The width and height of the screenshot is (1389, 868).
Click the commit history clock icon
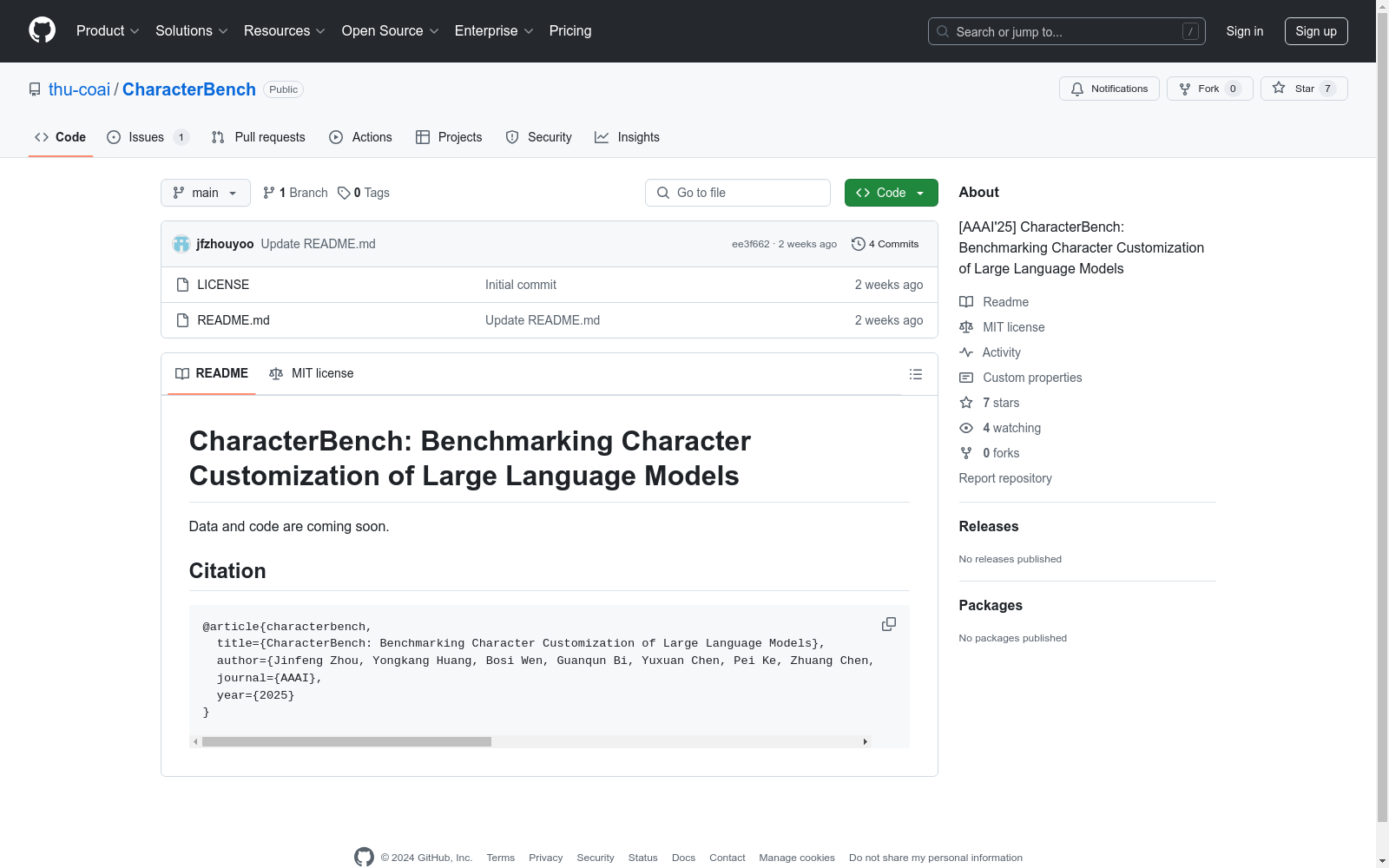pos(859,244)
